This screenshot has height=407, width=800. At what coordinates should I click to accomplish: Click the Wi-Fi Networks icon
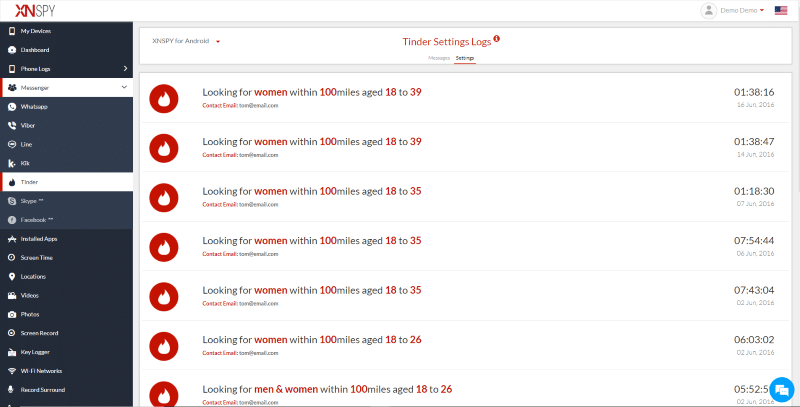click(12, 371)
